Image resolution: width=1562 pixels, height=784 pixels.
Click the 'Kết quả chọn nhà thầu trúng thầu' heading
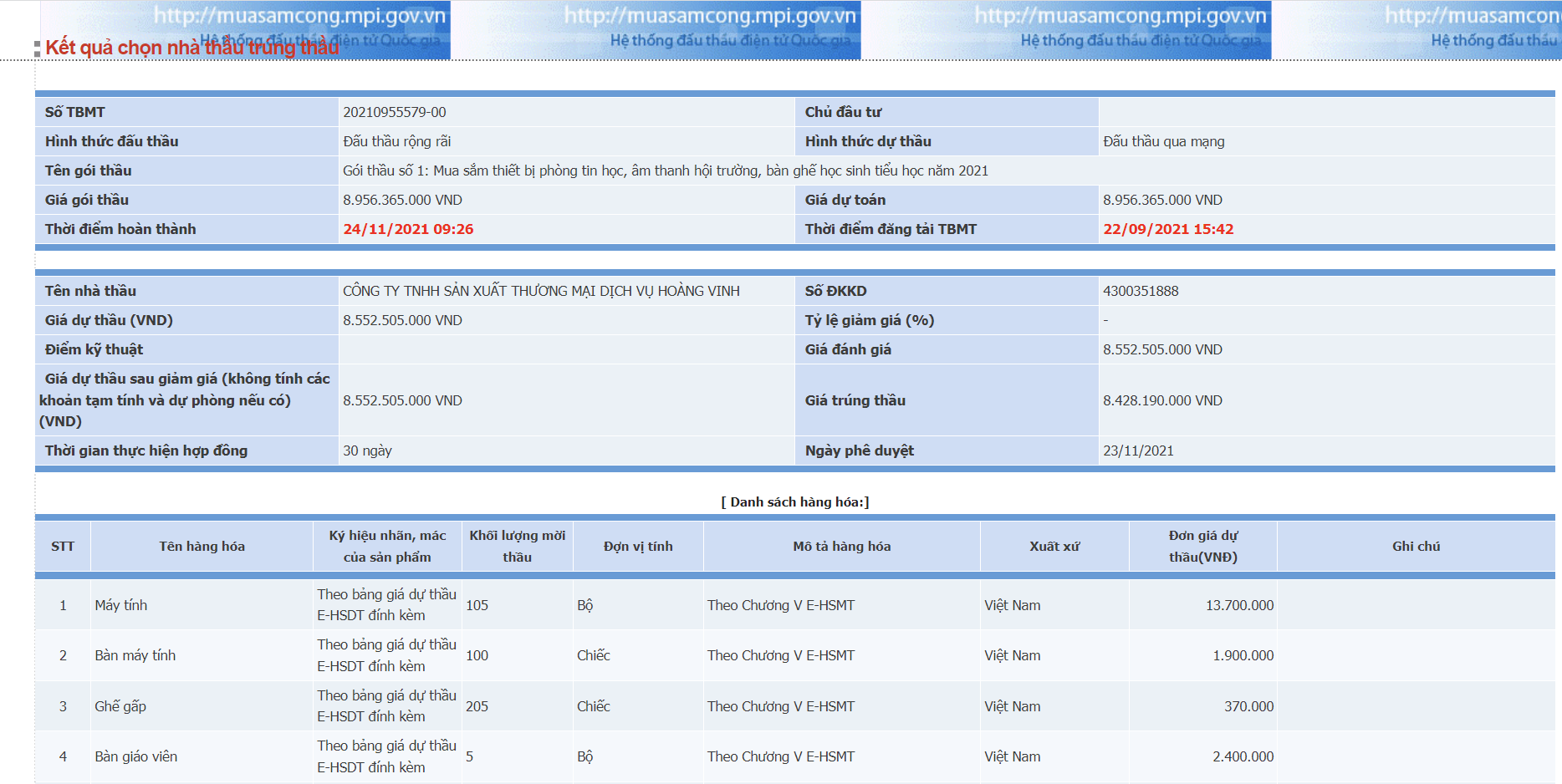(x=191, y=48)
